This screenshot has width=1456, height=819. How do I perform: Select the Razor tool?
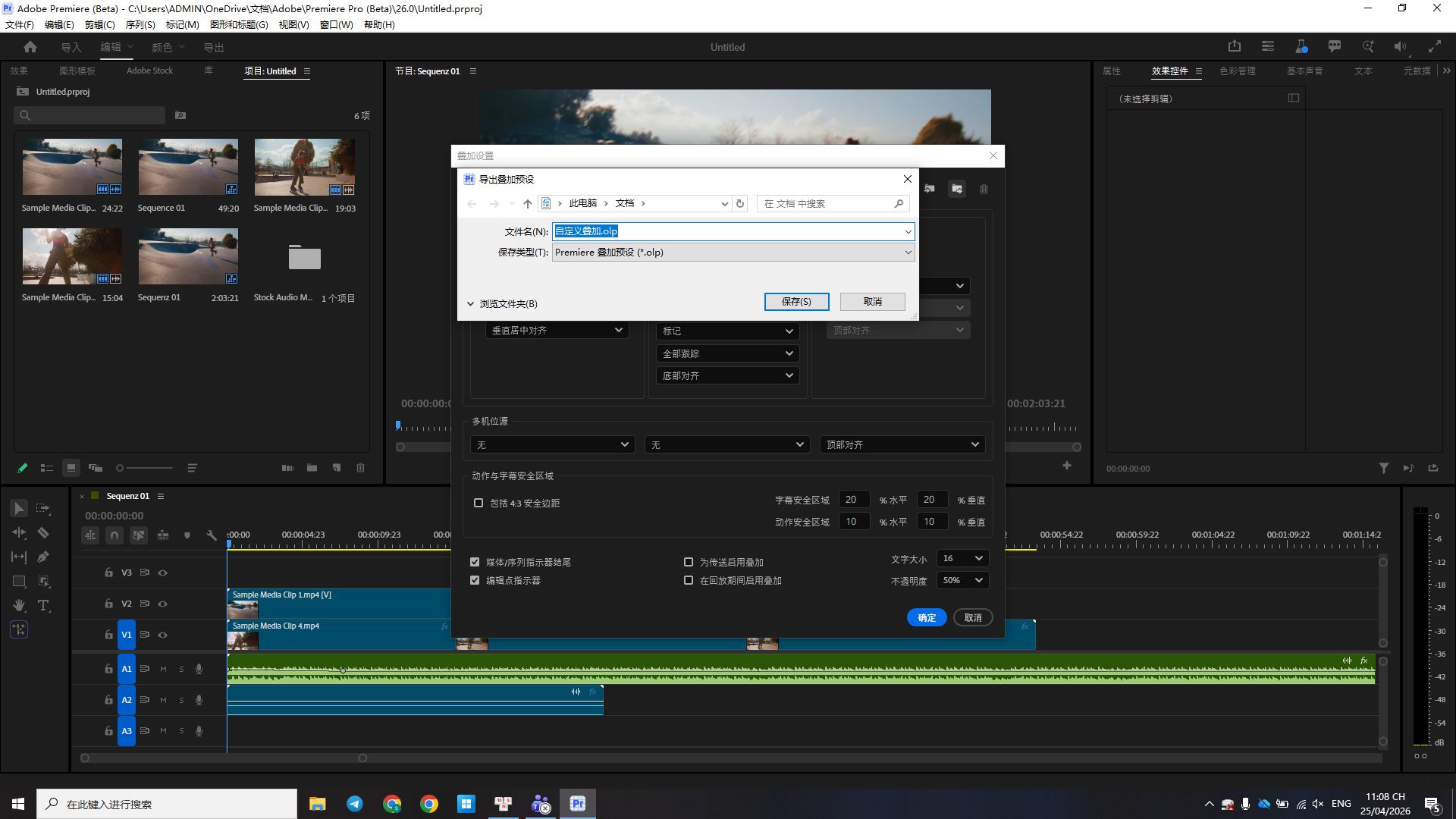pos(43,533)
